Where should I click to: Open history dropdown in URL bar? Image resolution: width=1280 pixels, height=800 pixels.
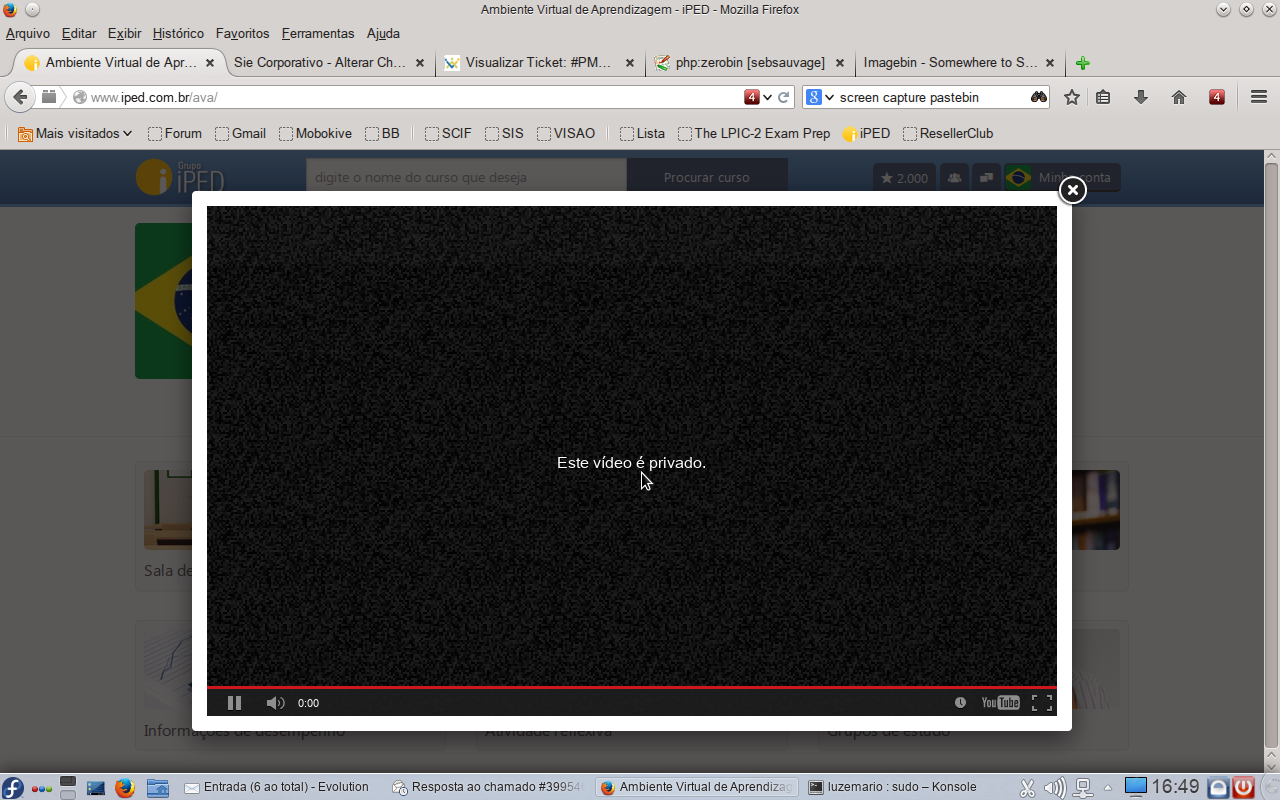767,97
